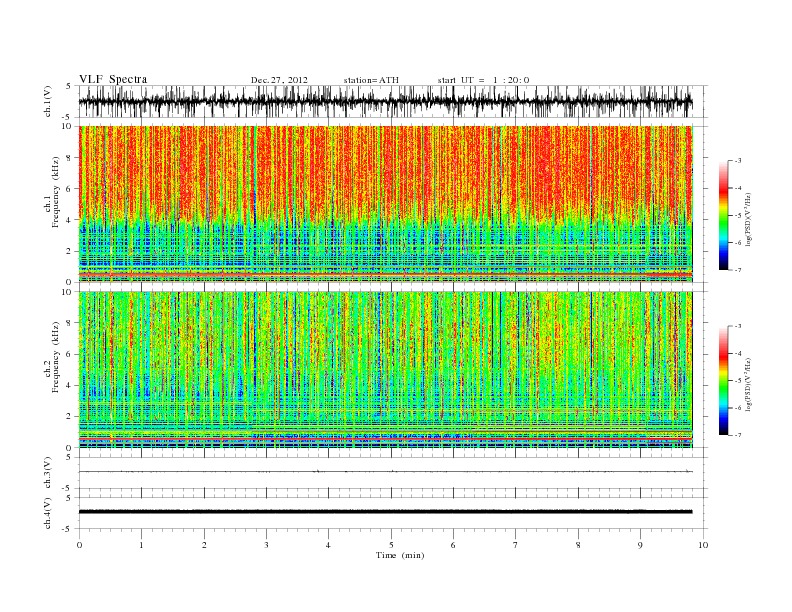Click the time axis tick label '0'
Image resolution: width=792 pixels, height=612 pixels.
[x=79, y=545]
